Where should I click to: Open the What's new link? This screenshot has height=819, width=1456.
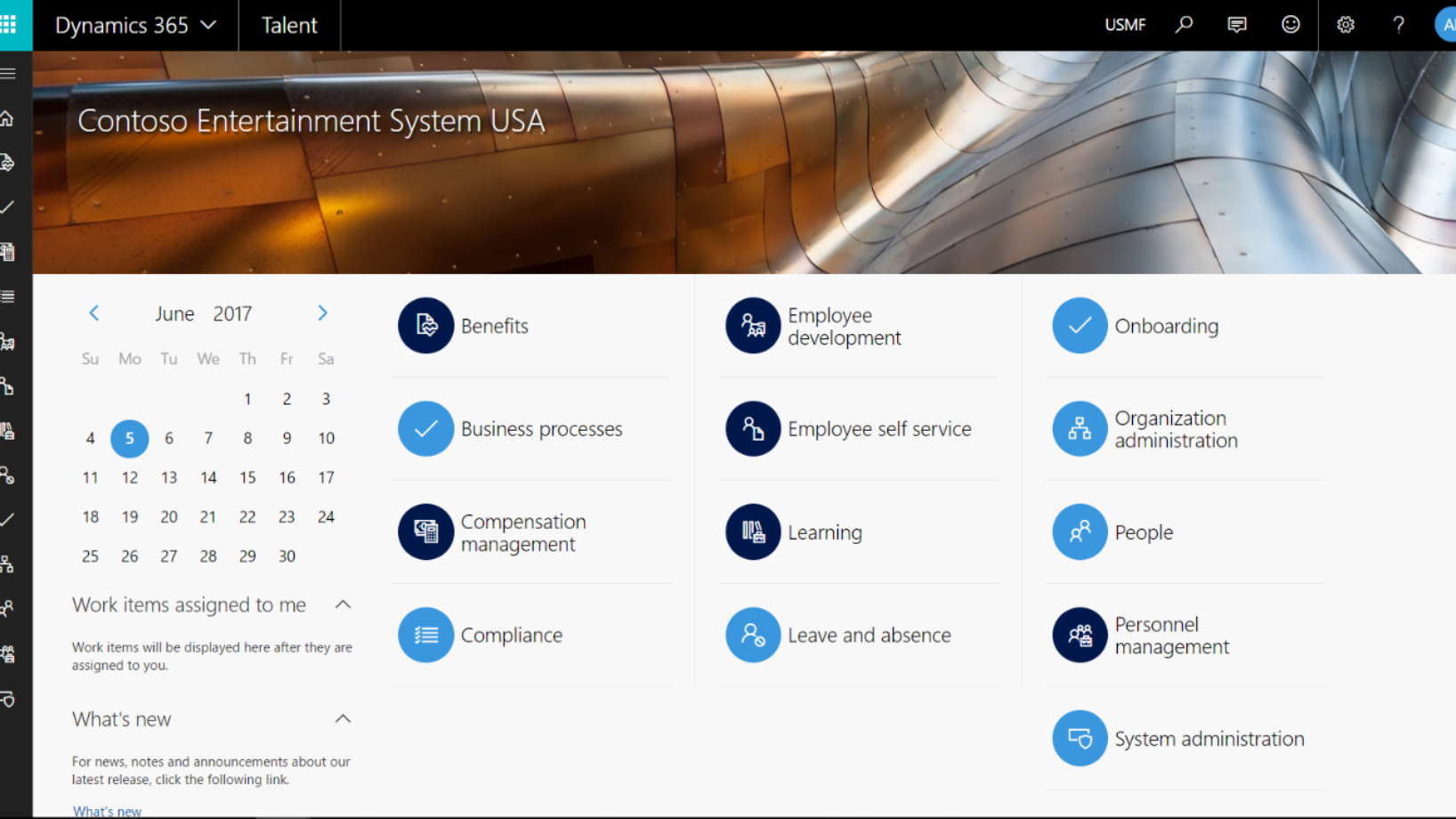(107, 811)
